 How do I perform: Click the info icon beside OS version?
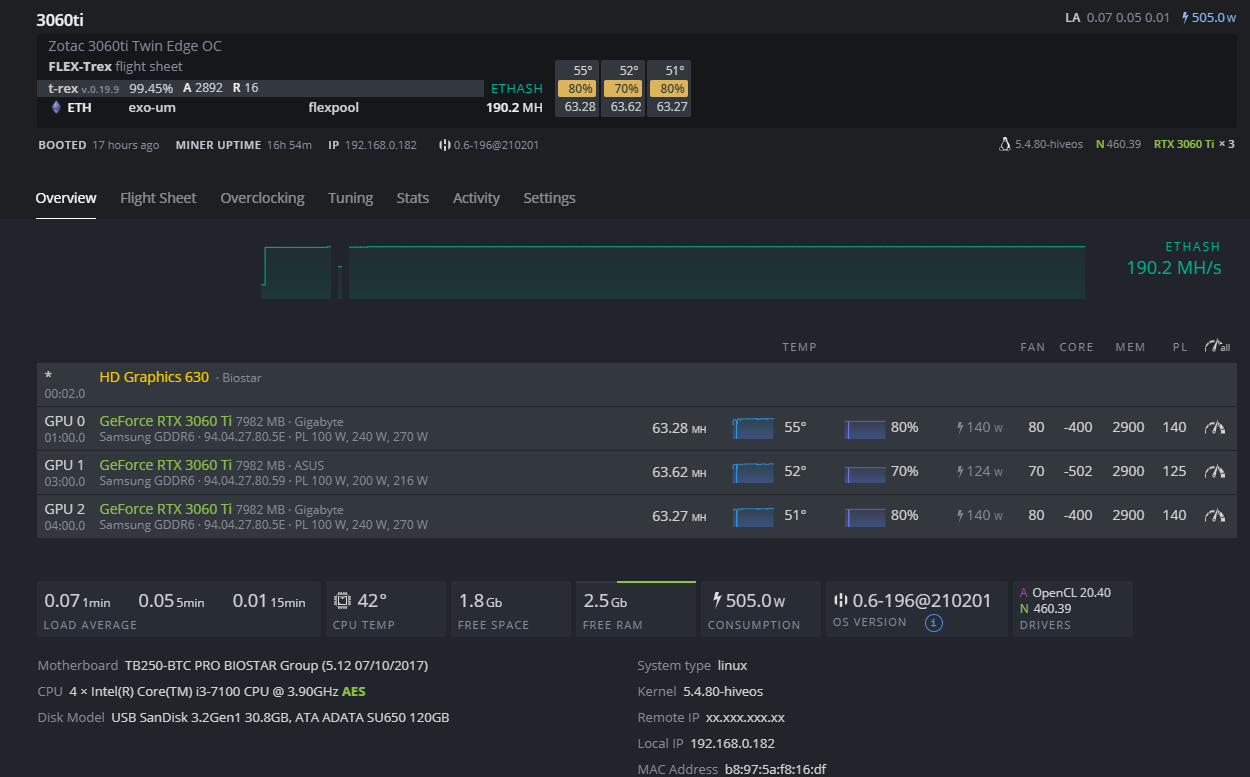(934, 623)
